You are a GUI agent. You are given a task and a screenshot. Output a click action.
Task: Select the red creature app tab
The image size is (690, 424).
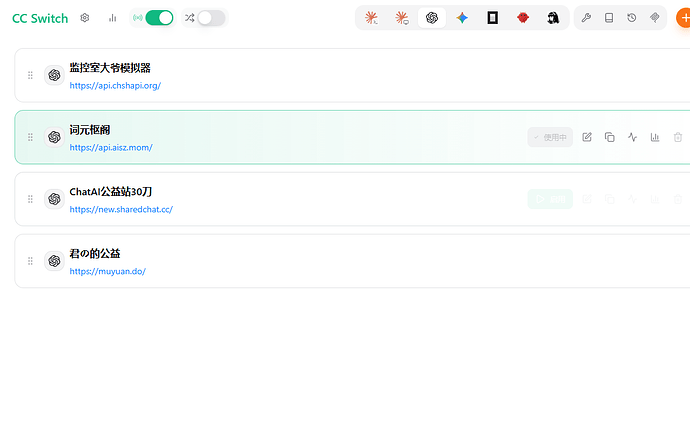pyautogui.click(x=523, y=18)
